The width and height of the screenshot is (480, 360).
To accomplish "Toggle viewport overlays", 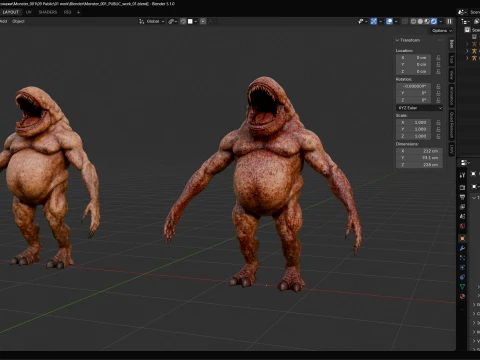I will tap(389, 21).
